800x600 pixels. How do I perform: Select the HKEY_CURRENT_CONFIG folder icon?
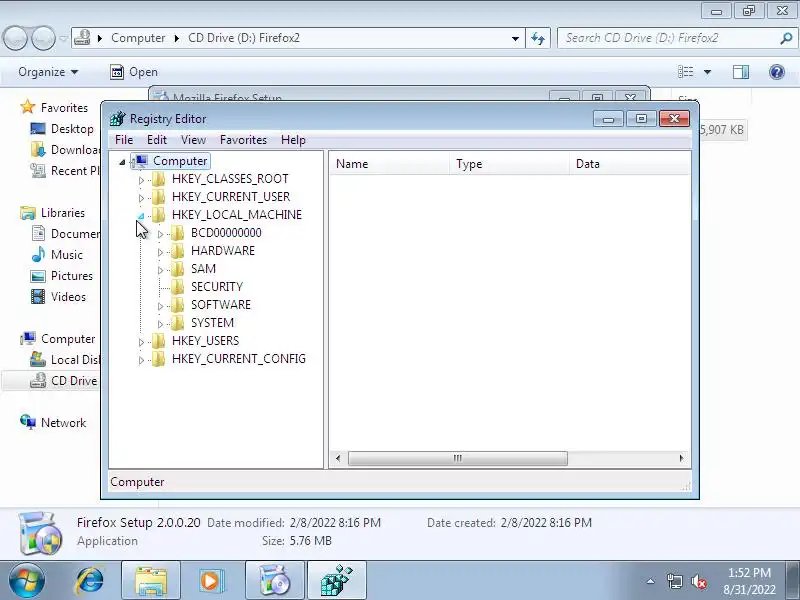click(x=159, y=359)
